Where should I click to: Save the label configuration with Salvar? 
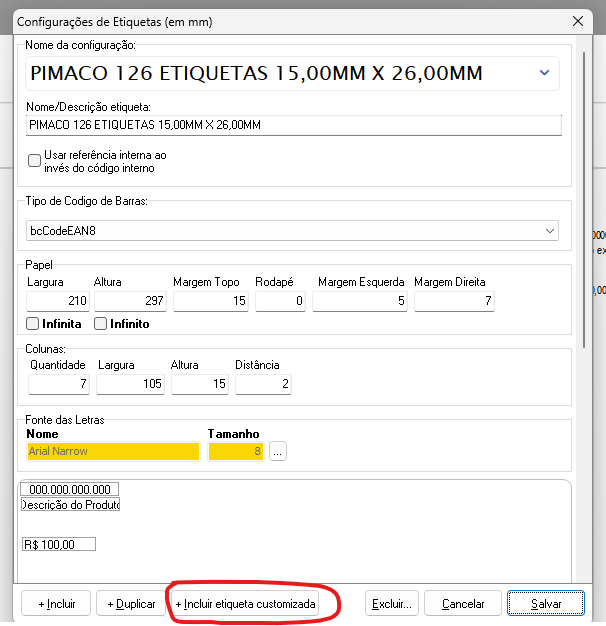[x=545, y=604]
